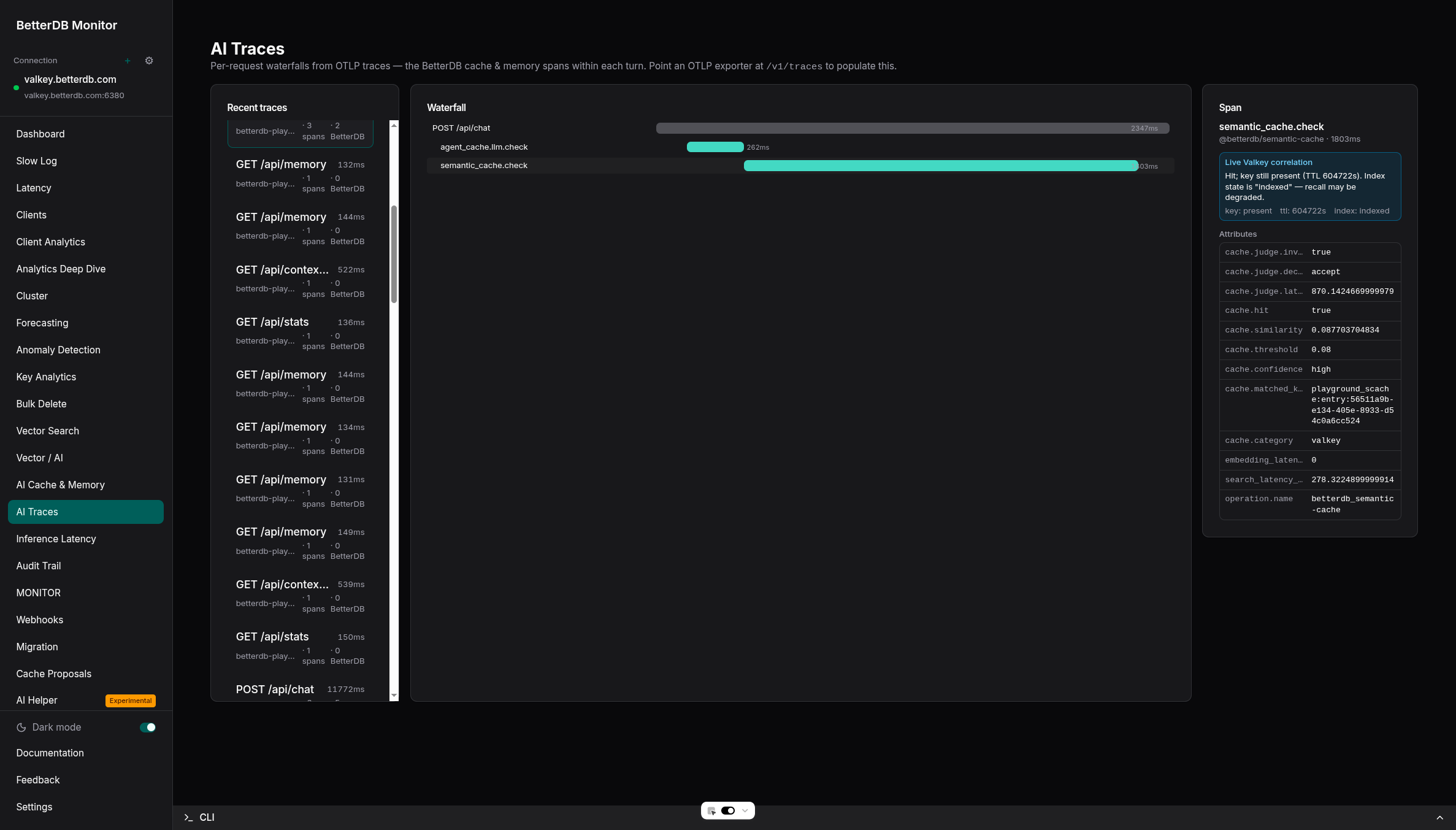The image size is (1456, 830).
Task: Go to Settings in sidebar
Action: [x=86, y=807]
